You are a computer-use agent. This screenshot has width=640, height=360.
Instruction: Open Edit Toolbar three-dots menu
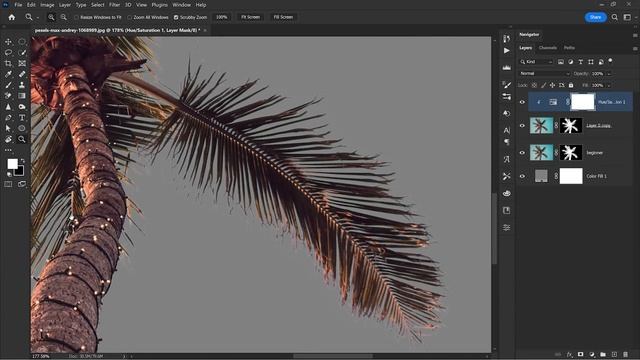[x=8, y=150]
